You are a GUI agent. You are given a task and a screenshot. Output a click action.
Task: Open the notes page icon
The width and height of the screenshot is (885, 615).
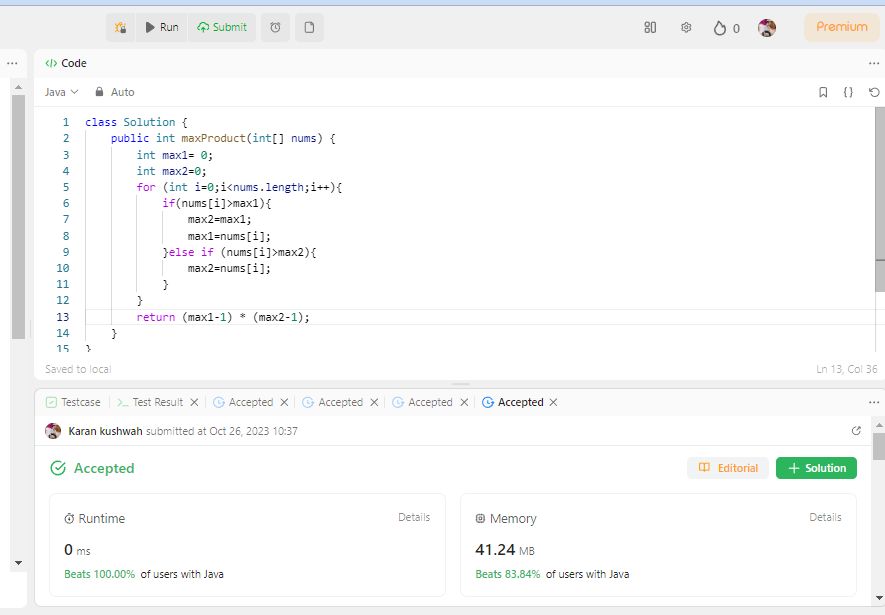coord(309,28)
